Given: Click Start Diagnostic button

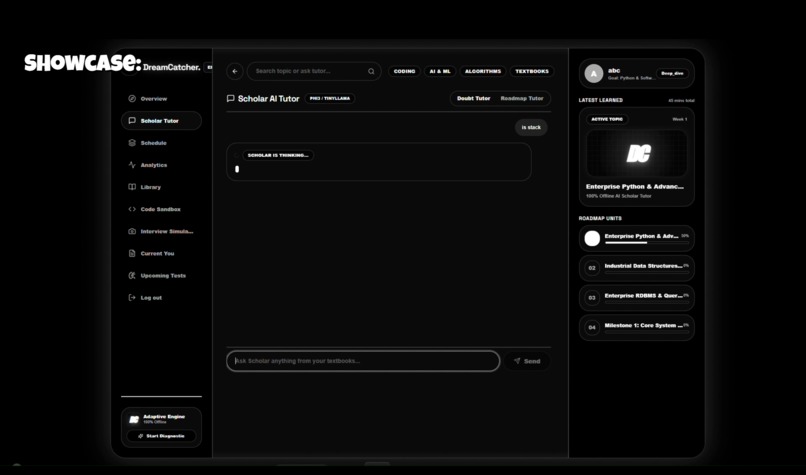Looking at the screenshot, I should (x=161, y=436).
